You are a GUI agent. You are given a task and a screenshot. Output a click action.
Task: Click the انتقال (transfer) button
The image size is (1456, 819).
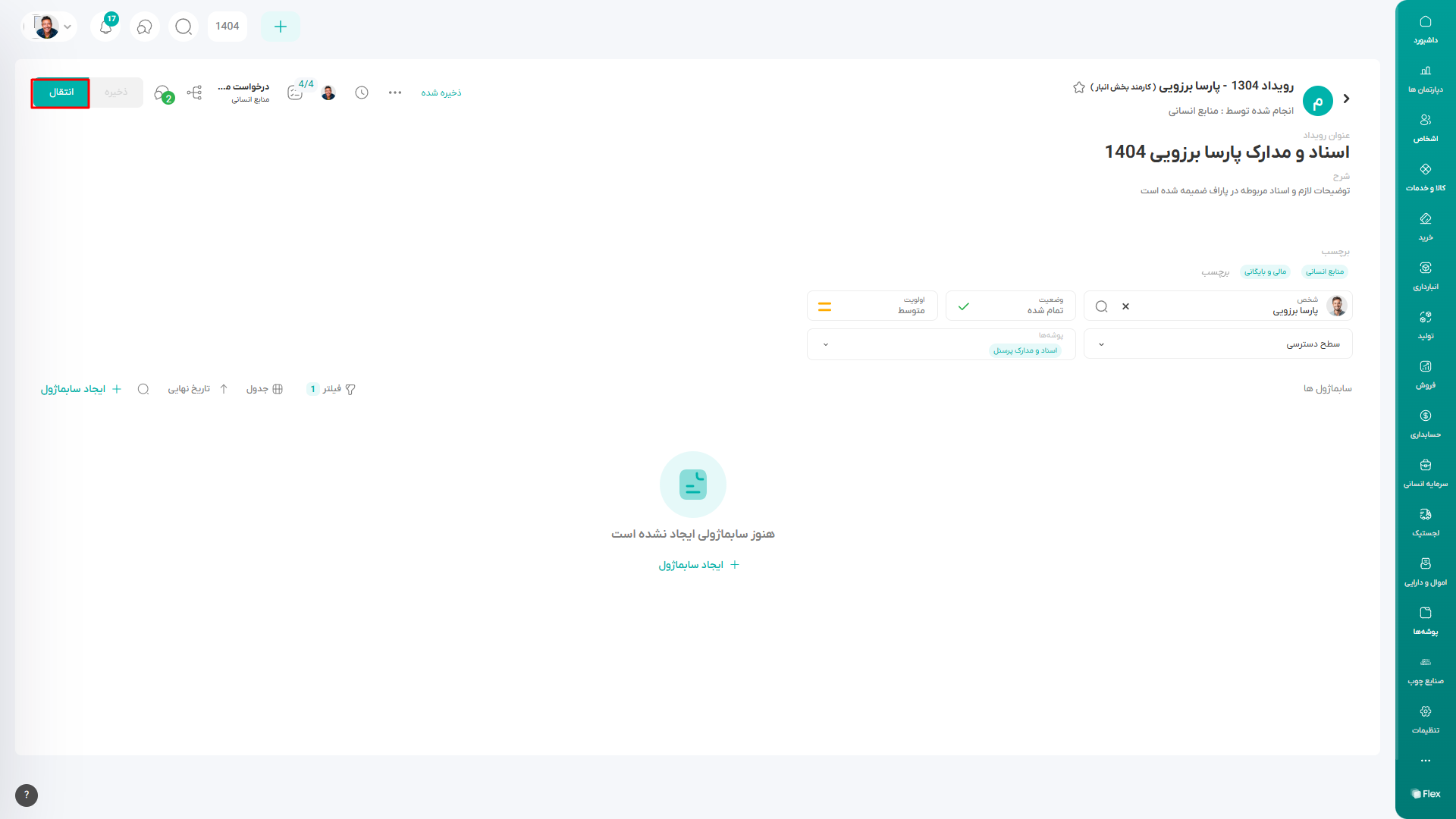(x=61, y=93)
